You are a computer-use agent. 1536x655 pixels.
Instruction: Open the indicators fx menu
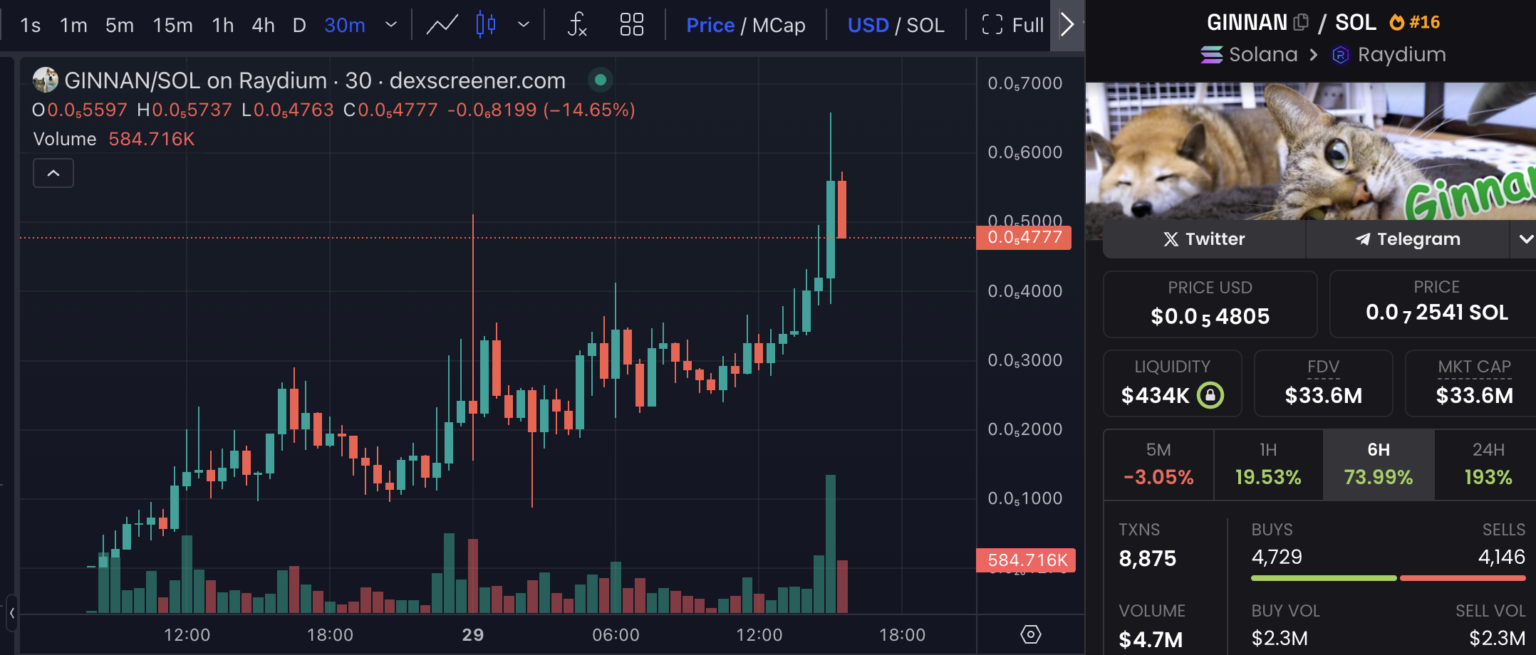coord(577,25)
